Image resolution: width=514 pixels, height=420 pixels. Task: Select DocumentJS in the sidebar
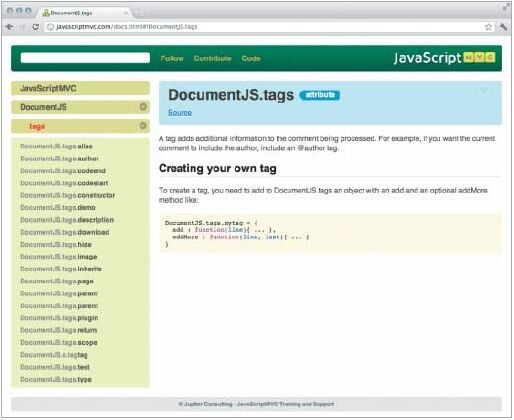[x=80, y=107]
